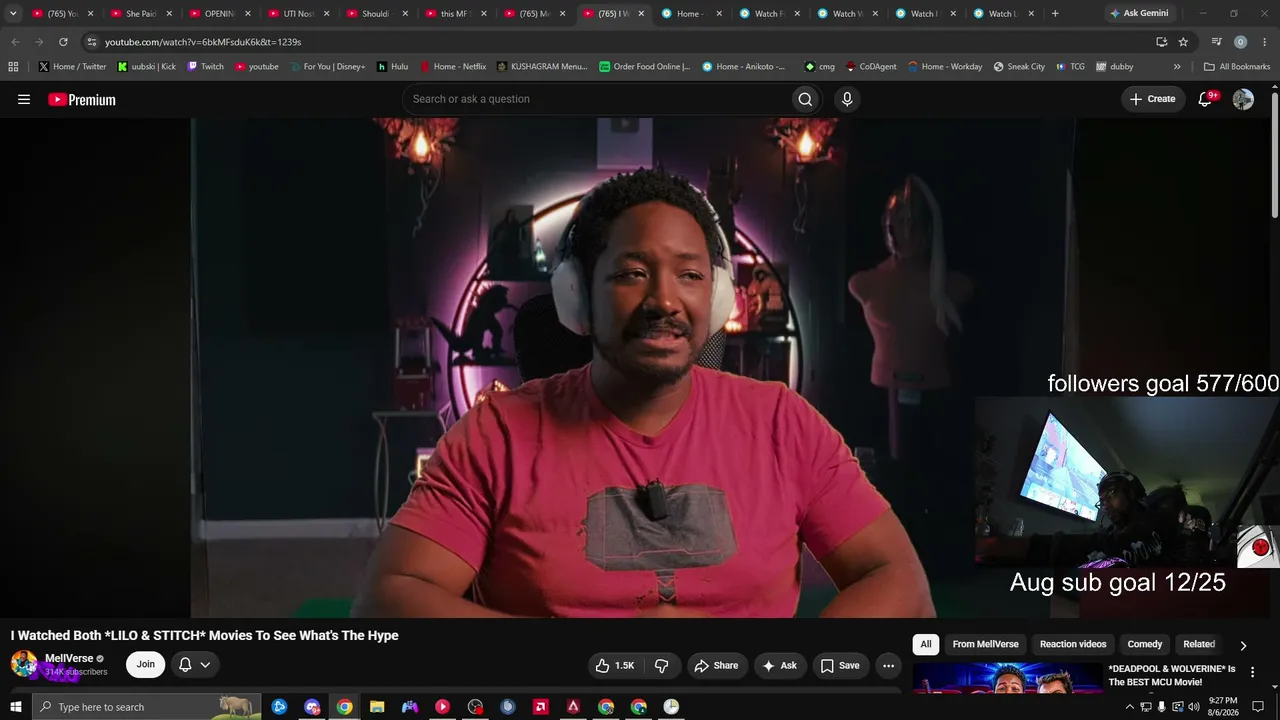Open the Twitch bookmark
Image resolution: width=1280 pixels, height=720 pixels.
(205, 66)
